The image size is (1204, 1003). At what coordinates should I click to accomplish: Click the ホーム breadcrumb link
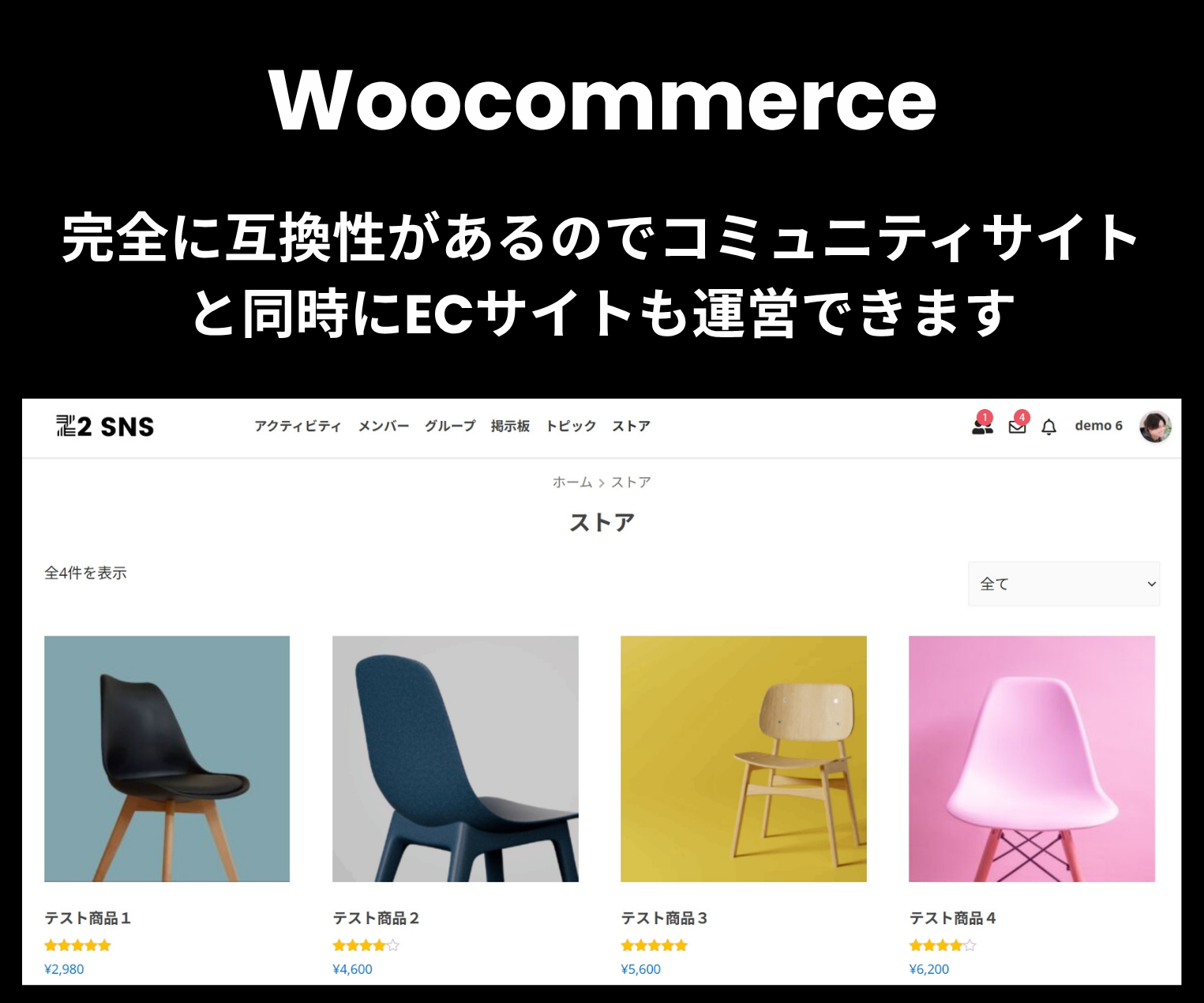pos(572,482)
